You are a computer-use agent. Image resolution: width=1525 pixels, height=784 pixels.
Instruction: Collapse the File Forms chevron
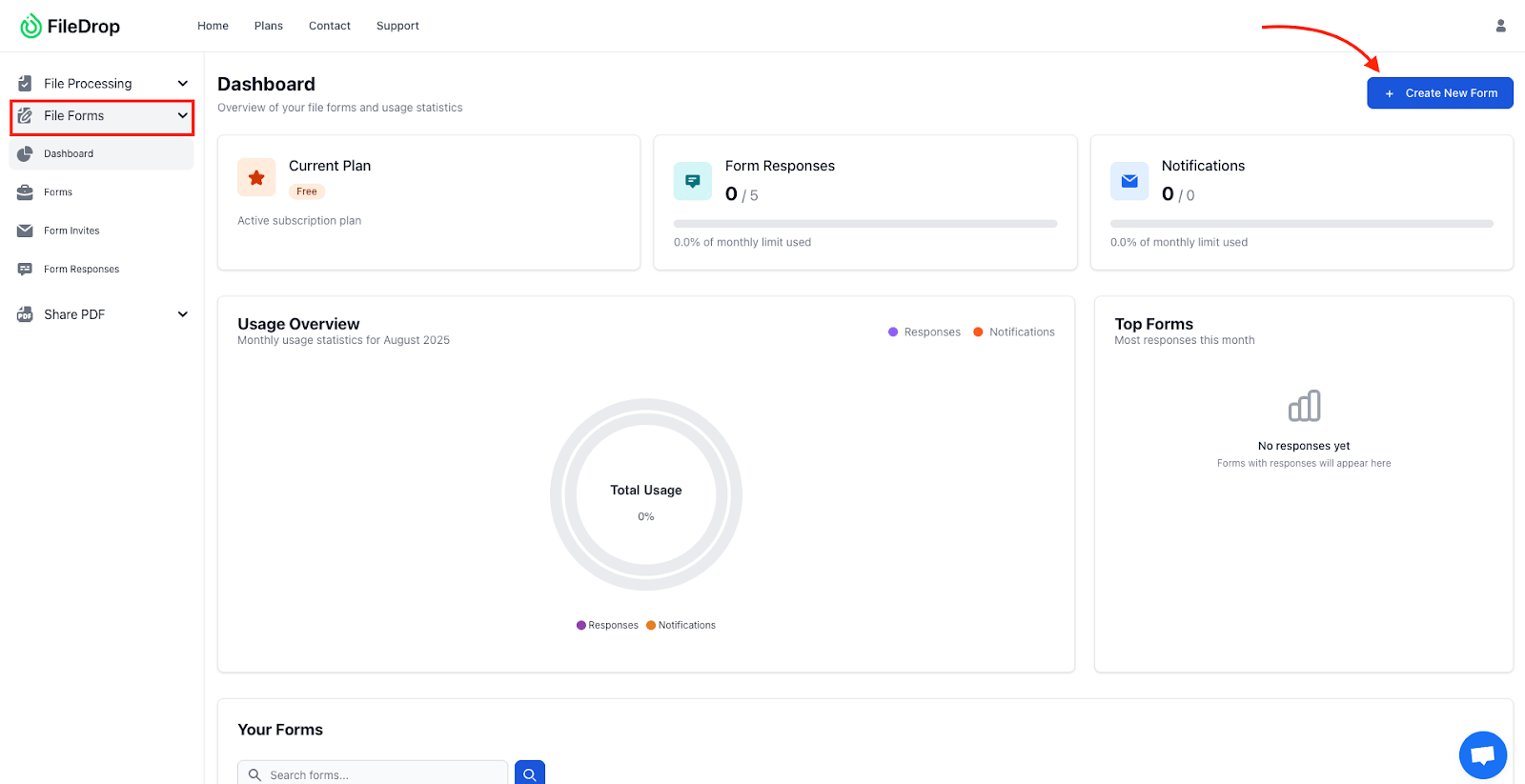183,116
